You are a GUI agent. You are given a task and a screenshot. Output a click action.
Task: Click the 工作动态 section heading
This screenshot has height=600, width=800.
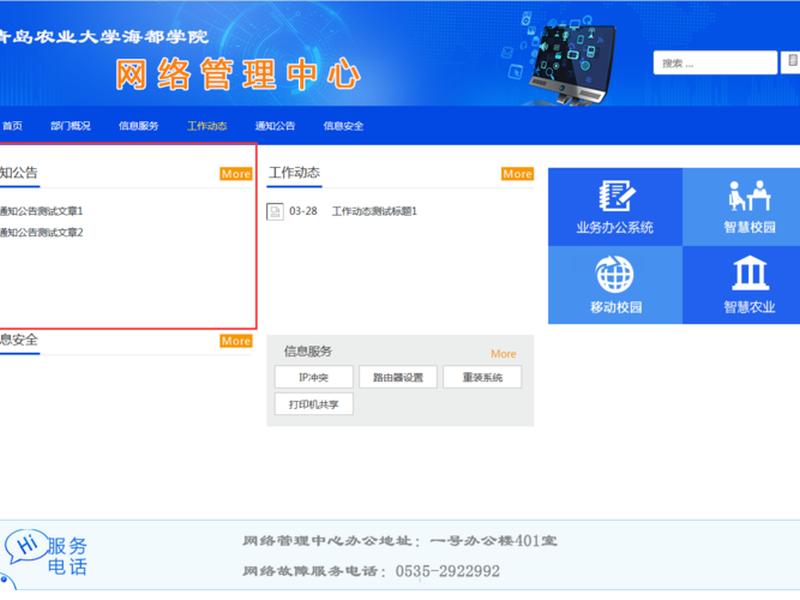(294, 172)
